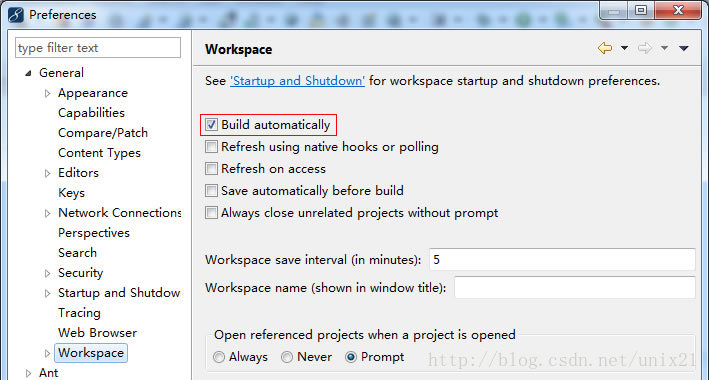Expand the Ant tree node
The width and height of the screenshot is (709, 380).
click(x=28, y=373)
